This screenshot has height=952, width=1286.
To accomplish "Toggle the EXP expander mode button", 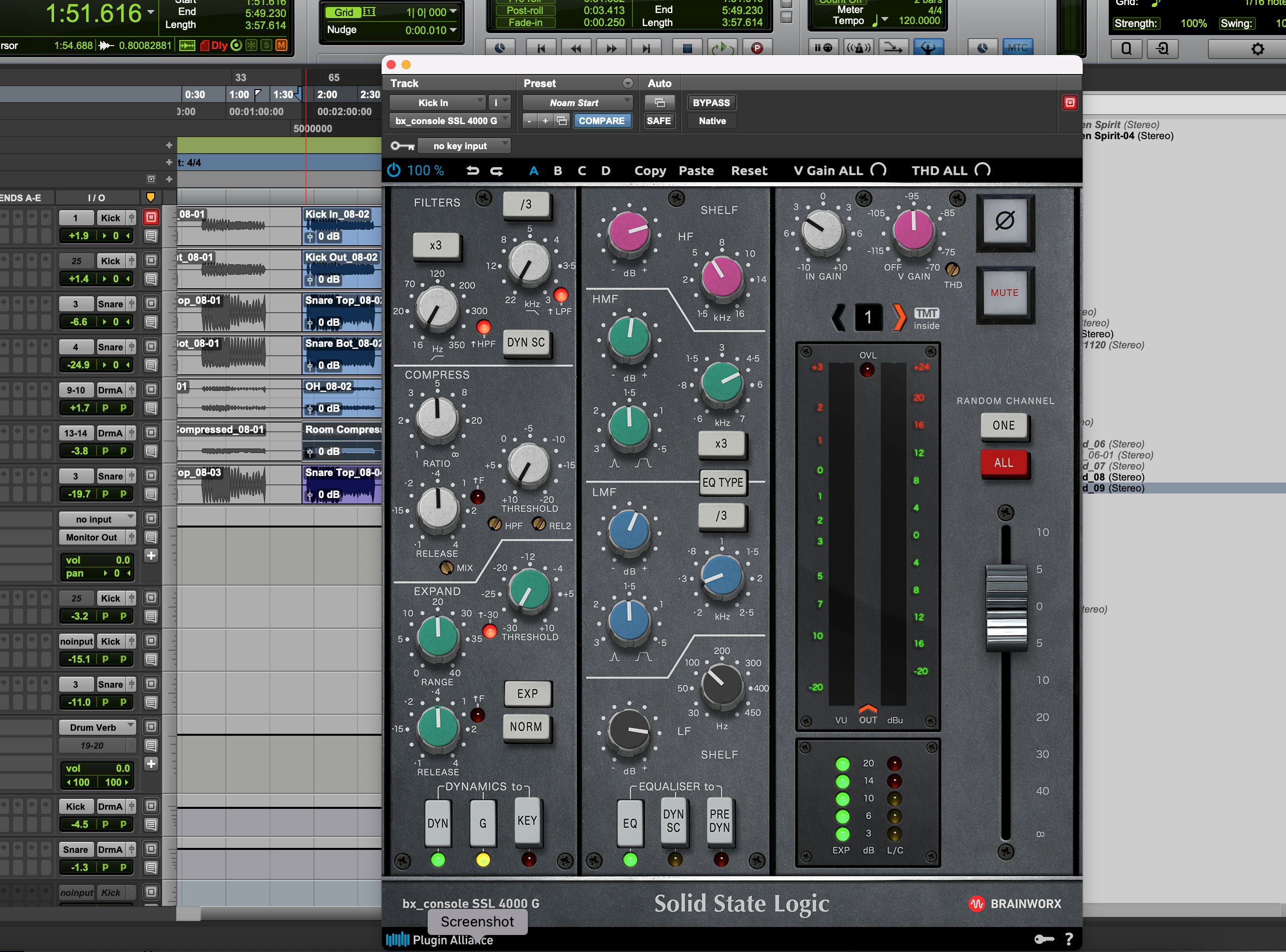I will click(x=527, y=694).
